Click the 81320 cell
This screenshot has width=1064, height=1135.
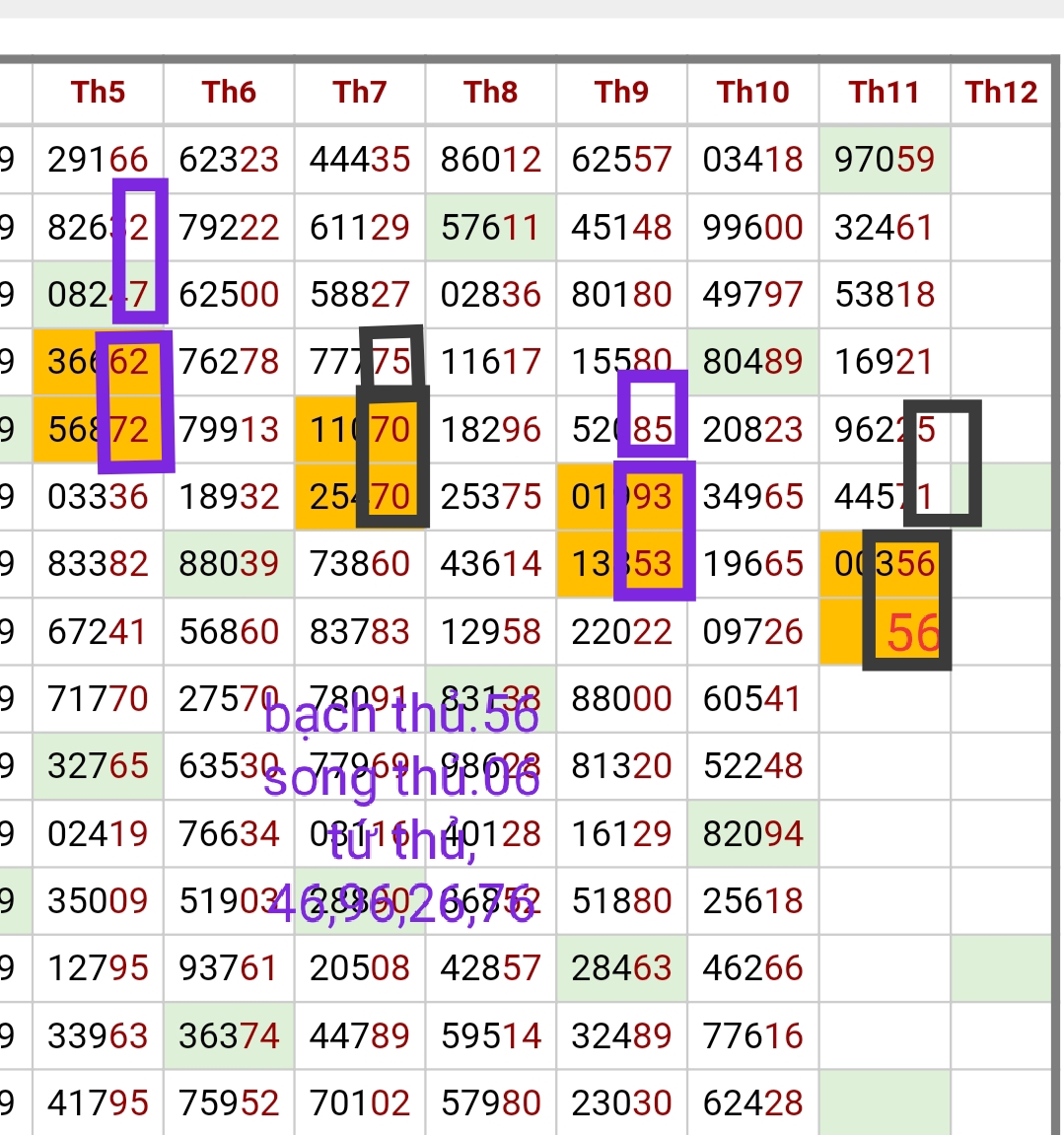point(622,766)
